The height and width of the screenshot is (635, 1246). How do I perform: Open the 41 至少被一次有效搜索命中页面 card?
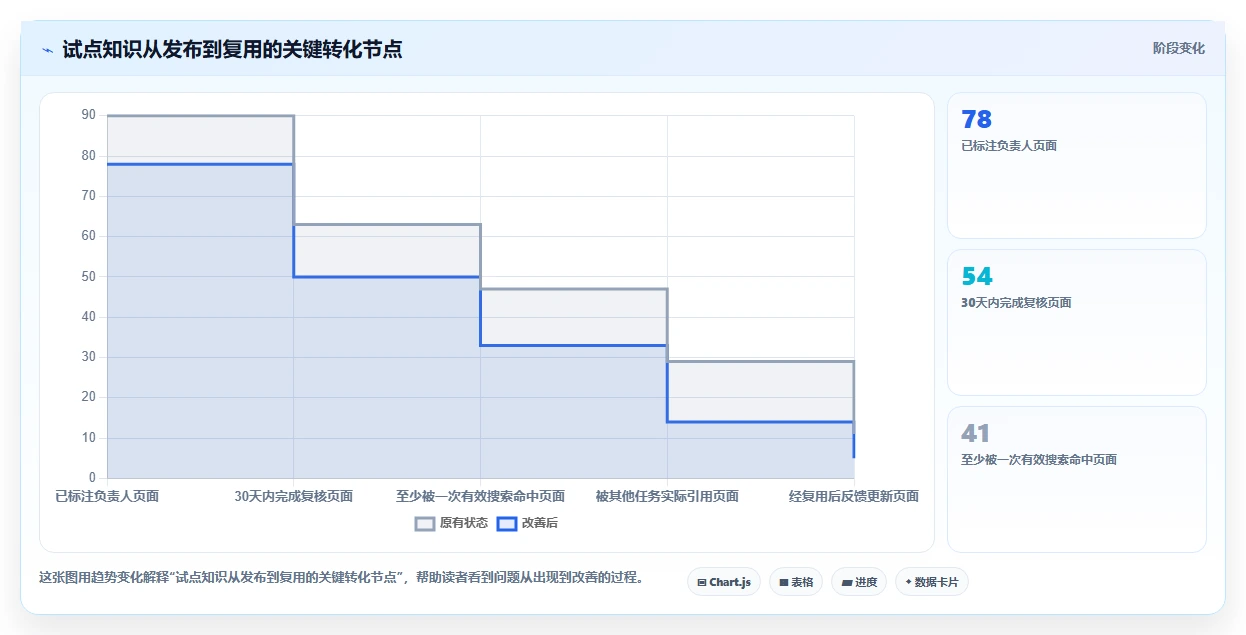tap(1077, 479)
